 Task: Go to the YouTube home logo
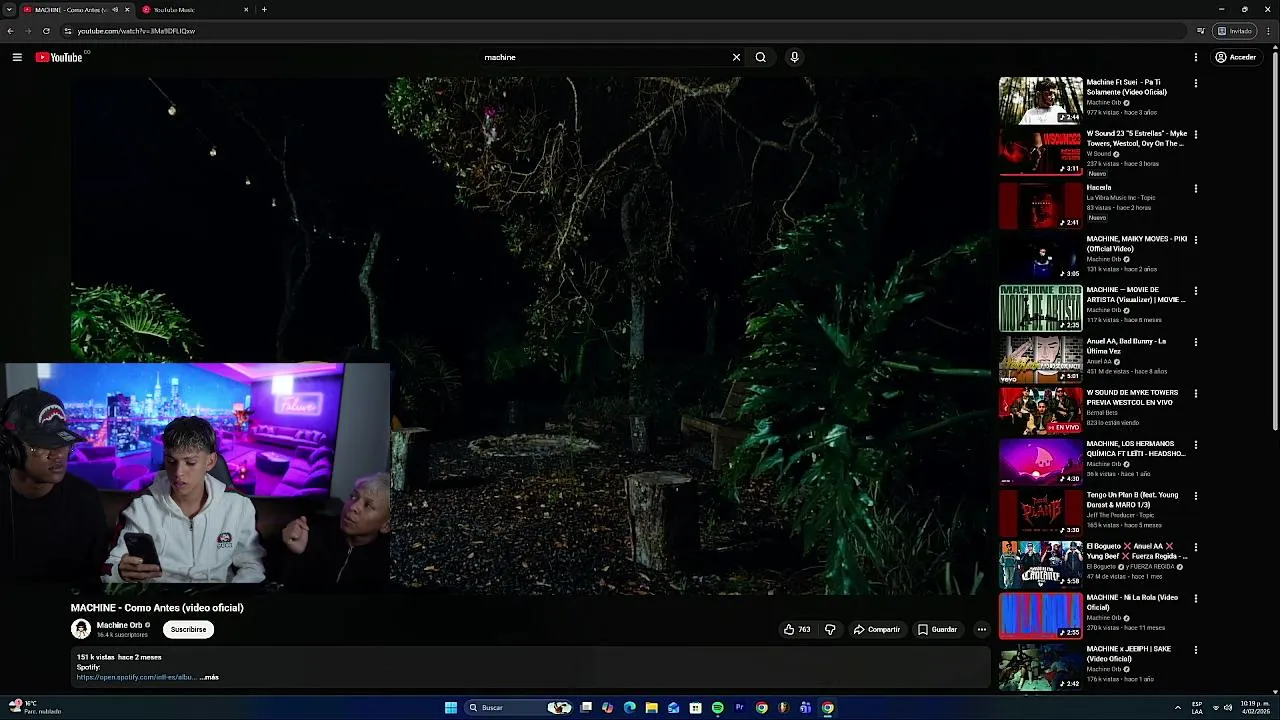coord(59,57)
